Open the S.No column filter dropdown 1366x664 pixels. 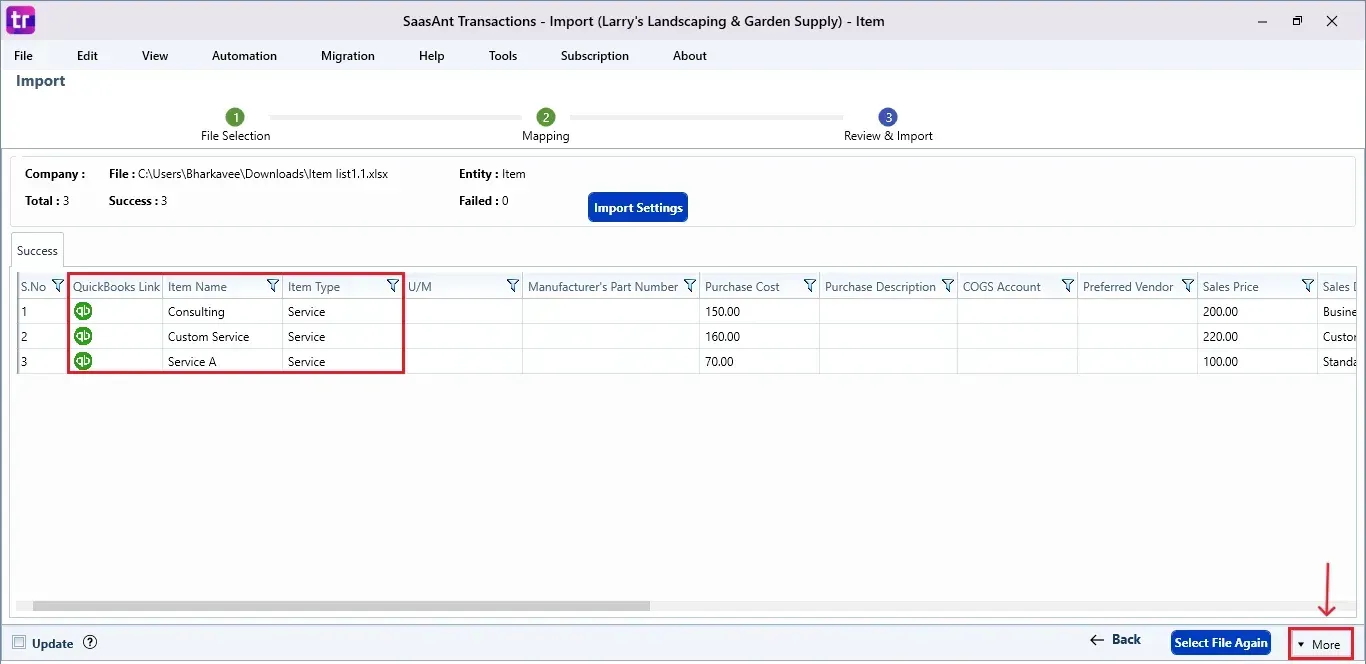coord(58,286)
